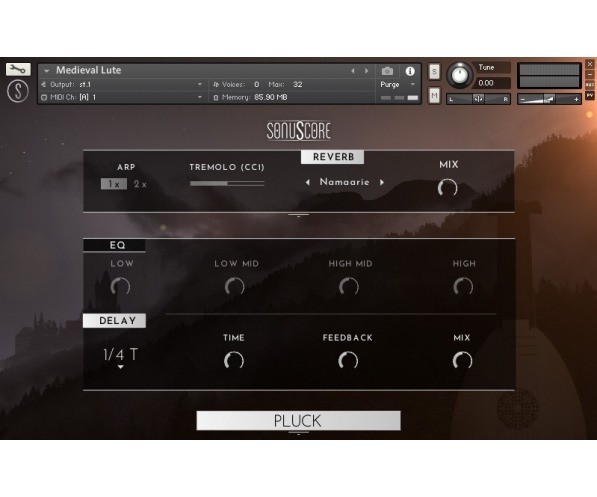Viewport: 597px width, 497px height.
Task: Open the instrument info icon
Action: tap(410, 71)
